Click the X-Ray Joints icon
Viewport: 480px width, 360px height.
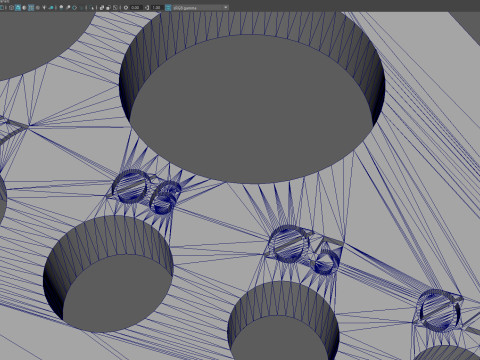[x=115, y=7]
